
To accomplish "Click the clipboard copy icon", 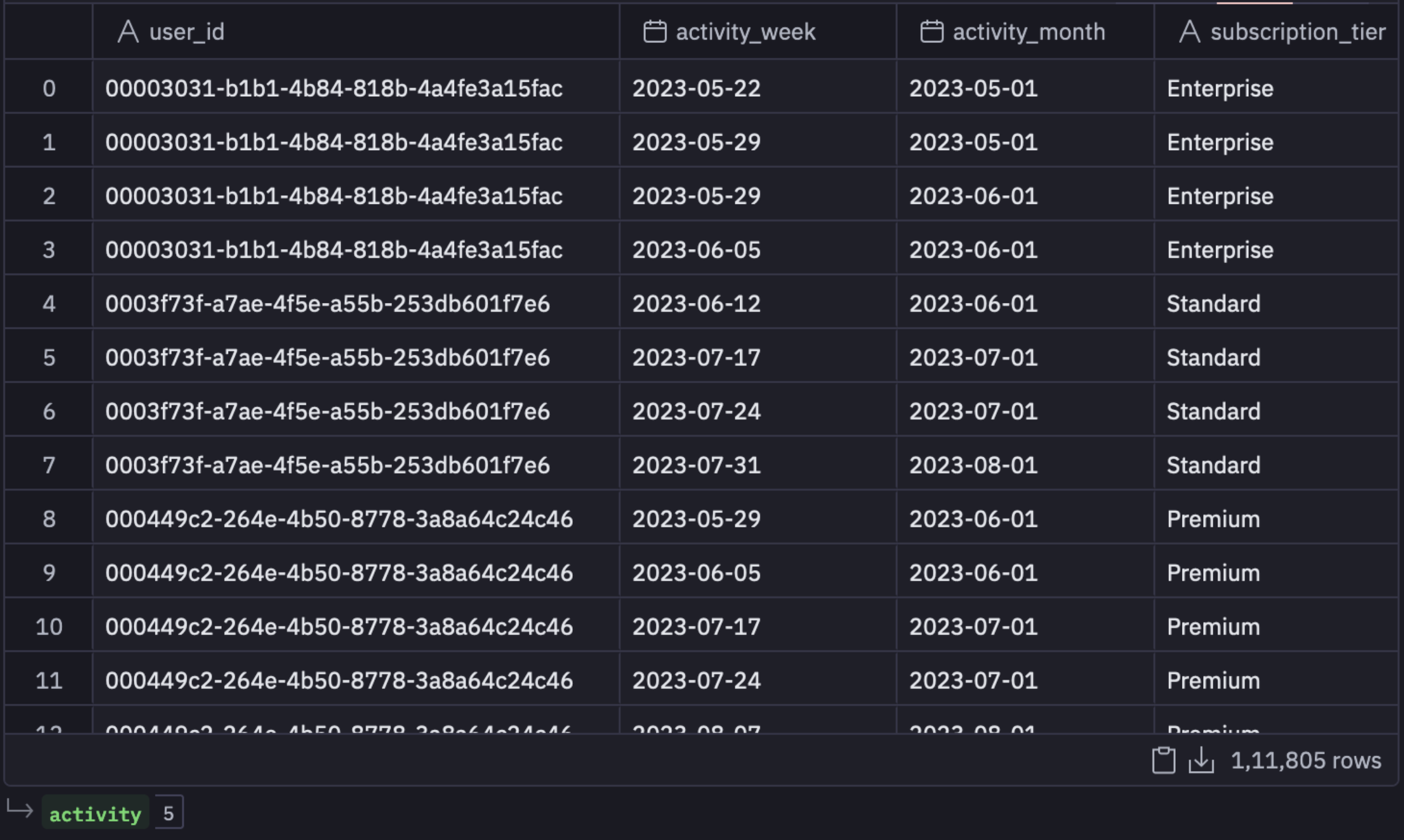I will (1163, 761).
